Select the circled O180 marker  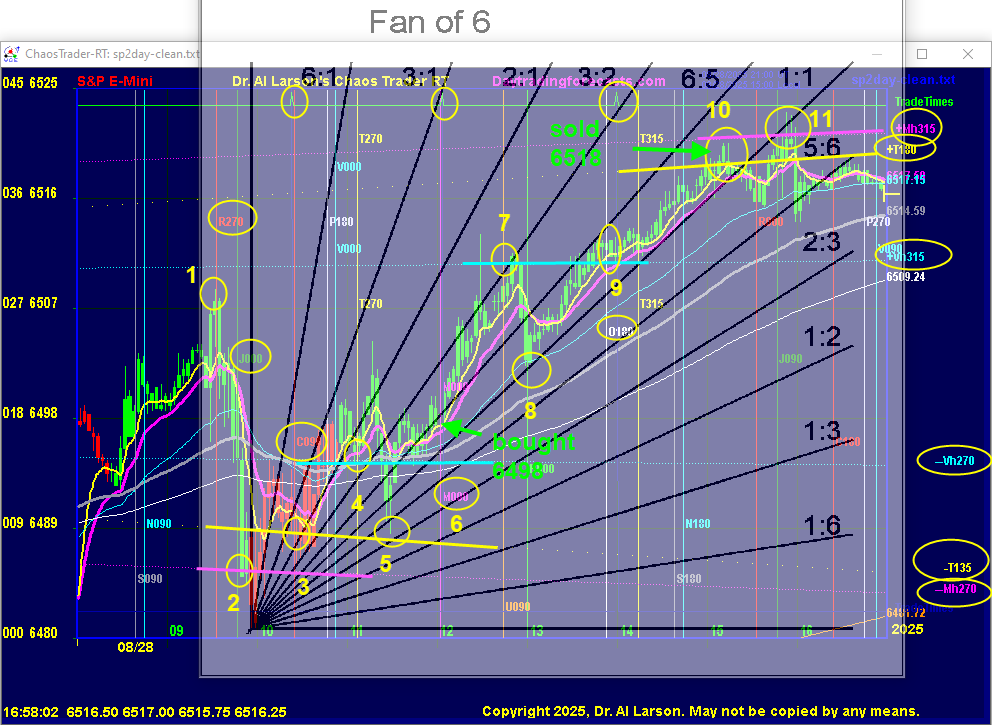coord(622,329)
